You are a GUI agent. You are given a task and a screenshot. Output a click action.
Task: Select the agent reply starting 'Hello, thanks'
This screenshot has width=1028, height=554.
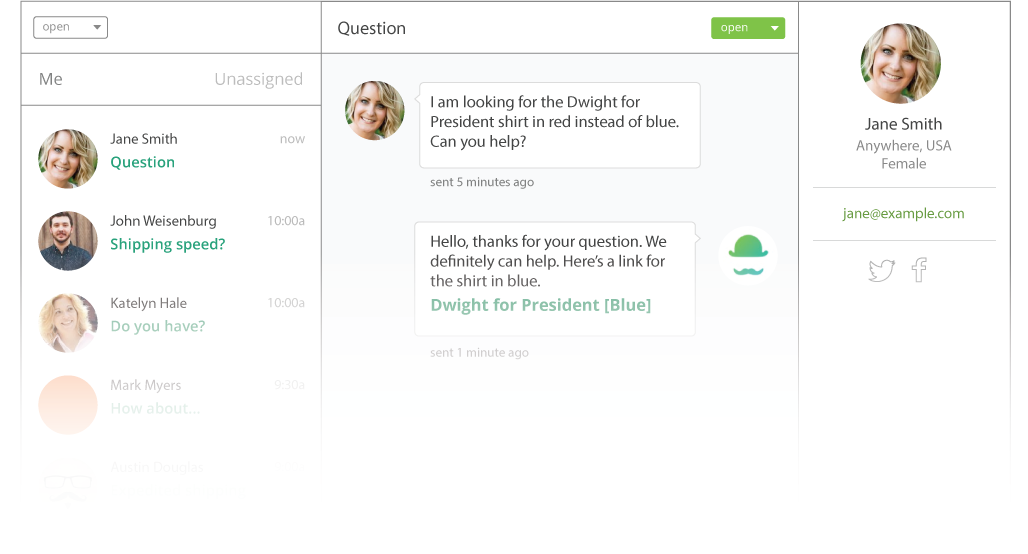tap(555, 279)
